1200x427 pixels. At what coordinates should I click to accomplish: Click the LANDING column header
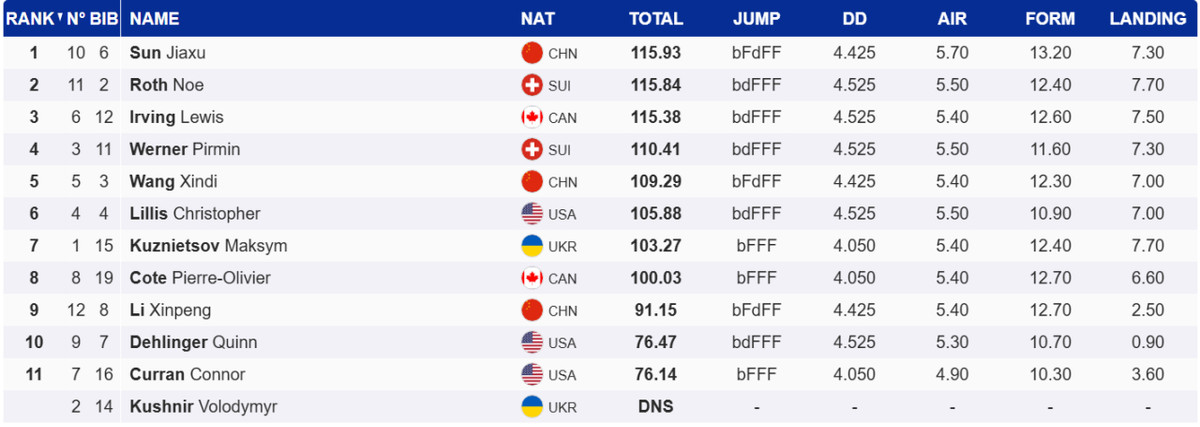click(x=1147, y=18)
